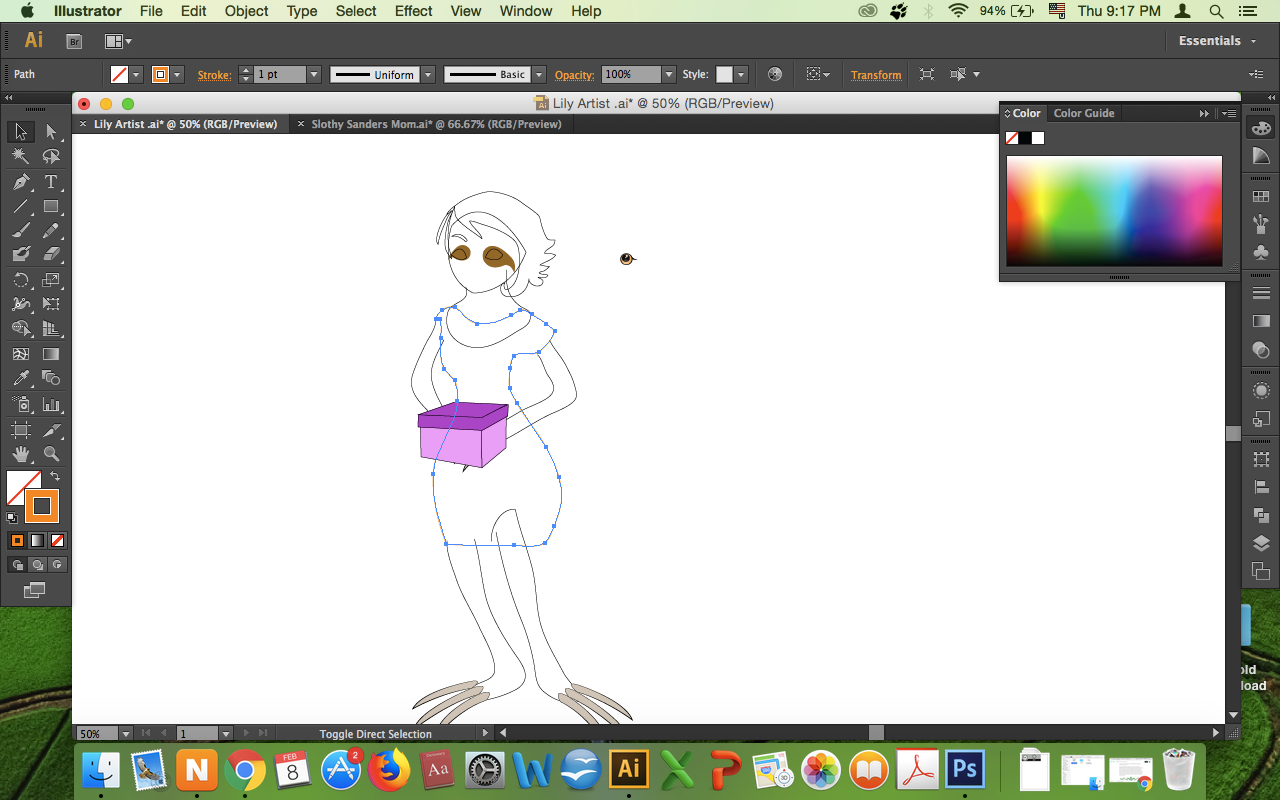Open the Object menu

246,11
